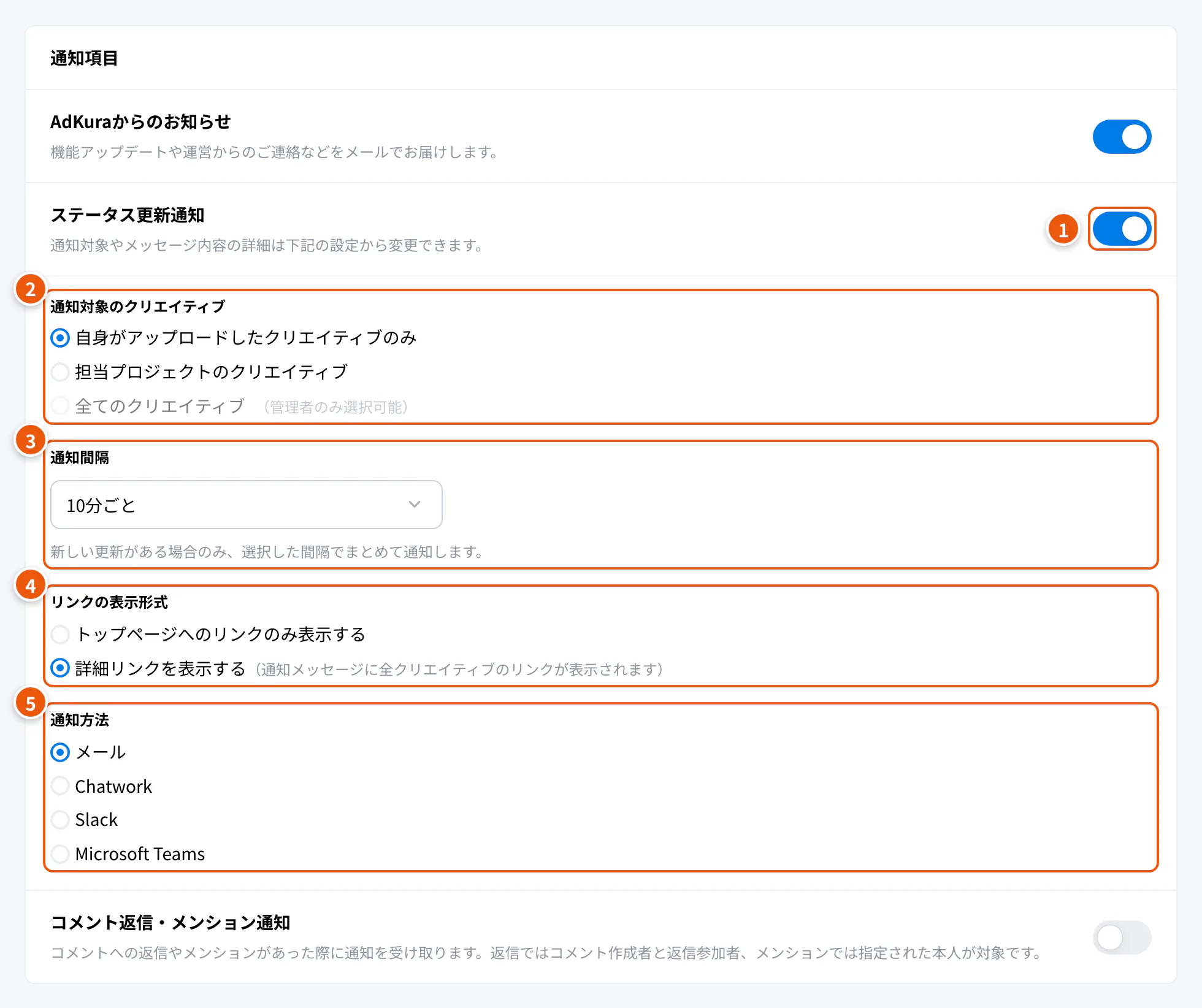Choose Chatwork as notification method

tap(60, 786)
